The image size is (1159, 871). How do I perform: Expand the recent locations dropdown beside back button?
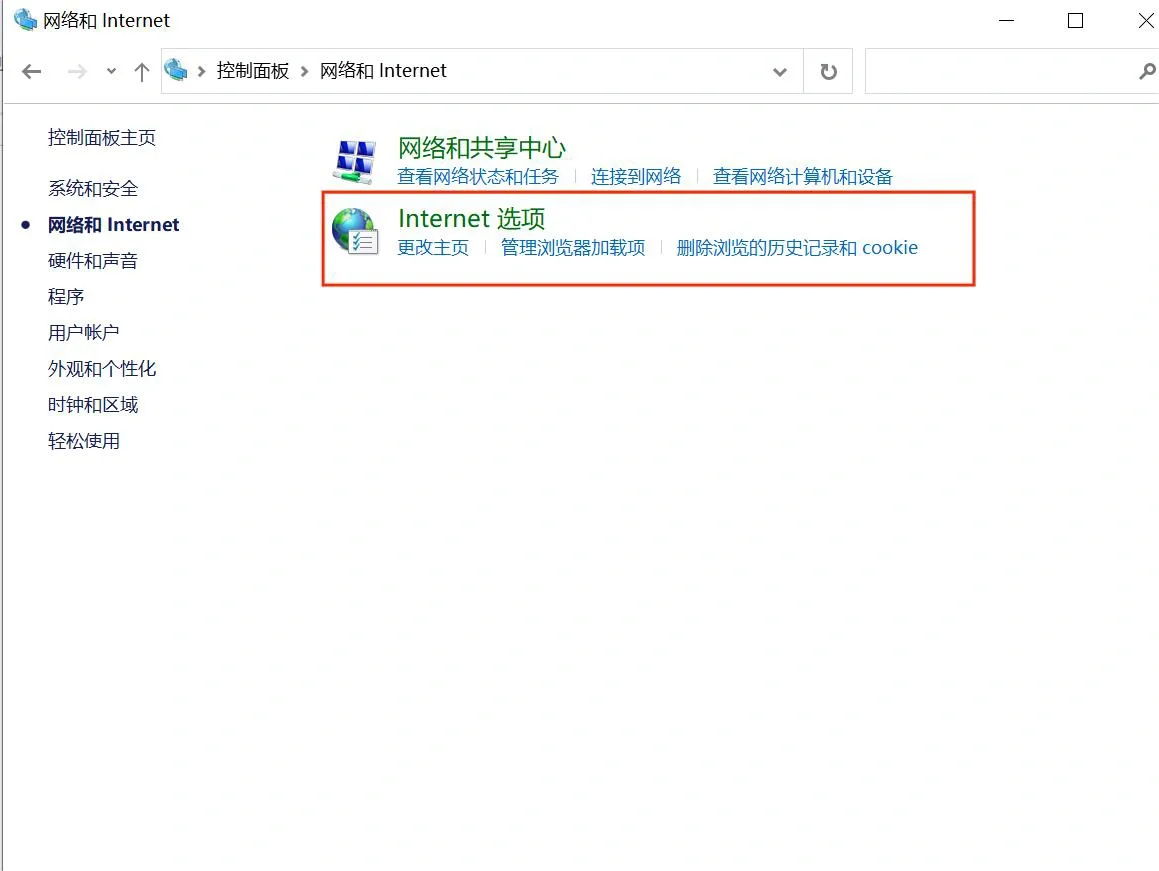(x=110, y=72)
